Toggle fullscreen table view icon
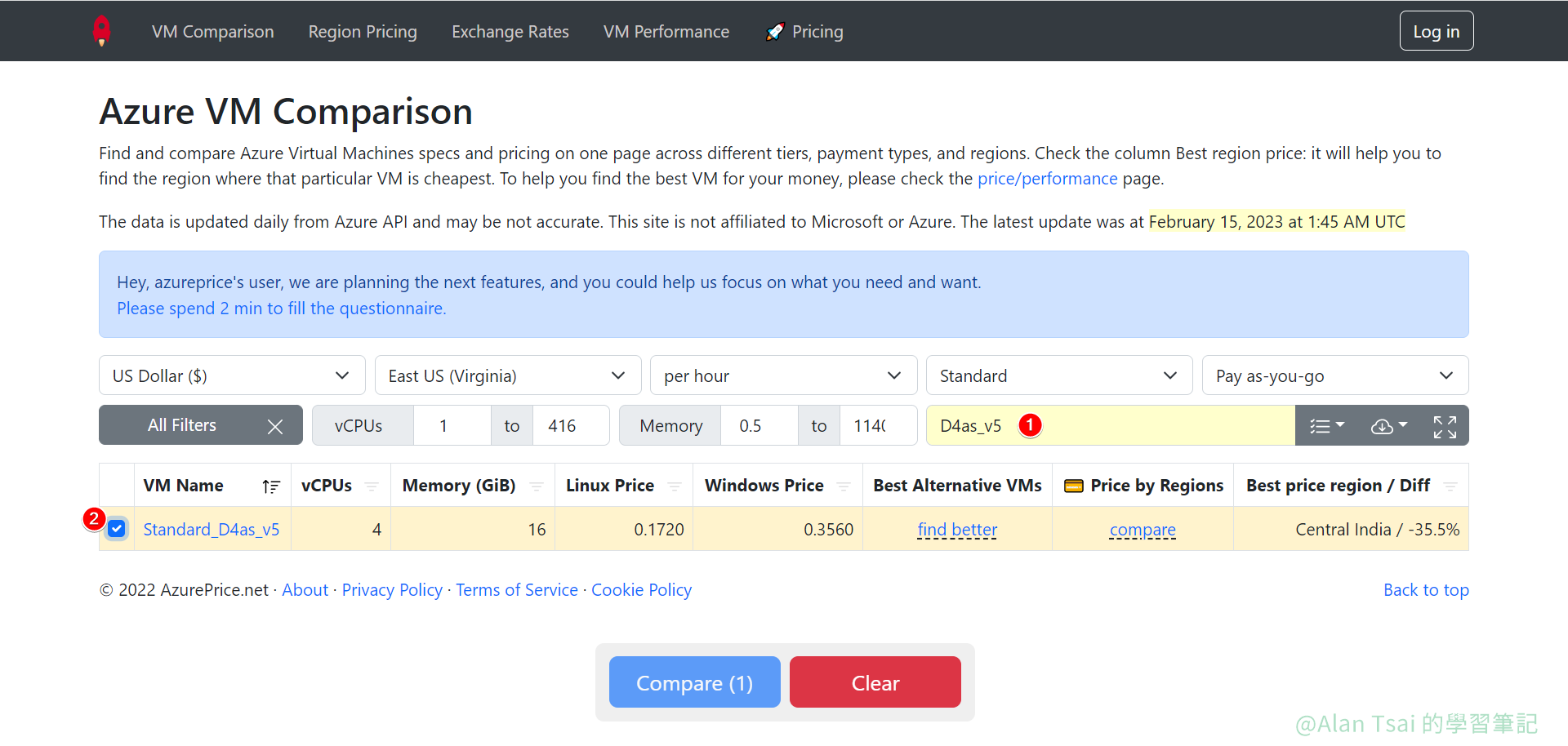Screen dimensions: 1568x746 coord(1445,426)
